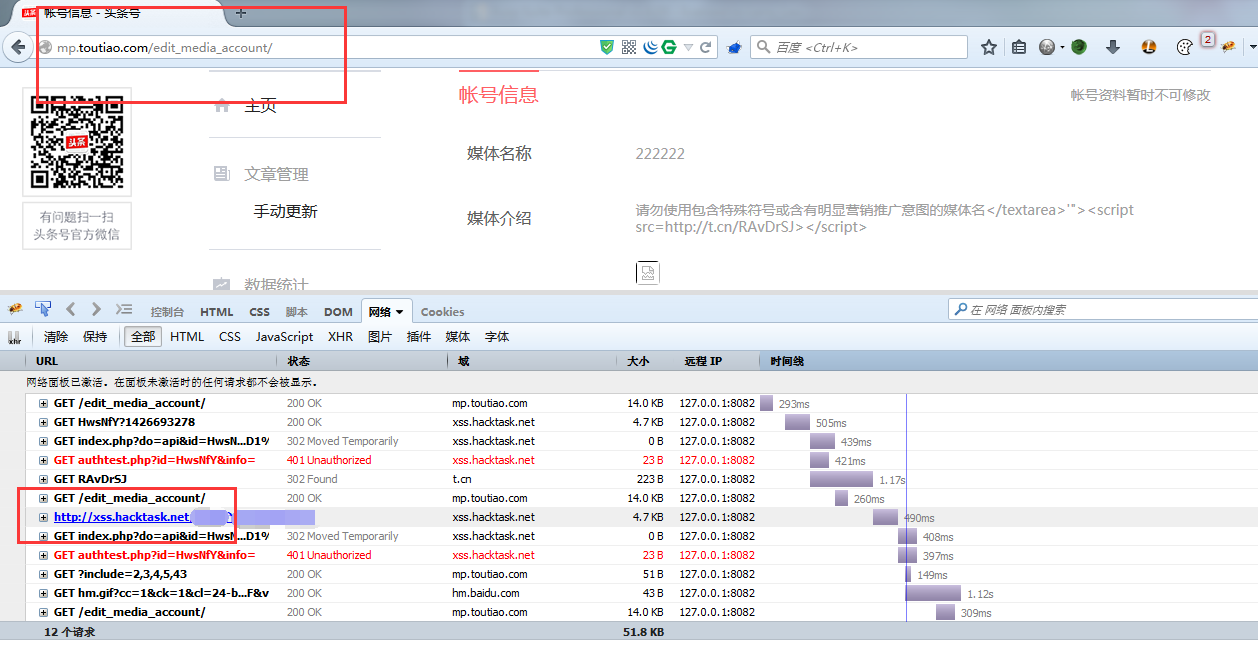Open downloads with the arrow icon

click(1112, 47)
